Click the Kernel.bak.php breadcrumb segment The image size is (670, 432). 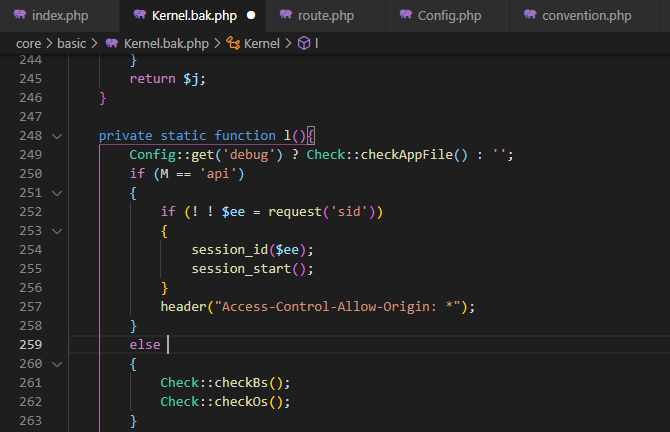(166, 44)
